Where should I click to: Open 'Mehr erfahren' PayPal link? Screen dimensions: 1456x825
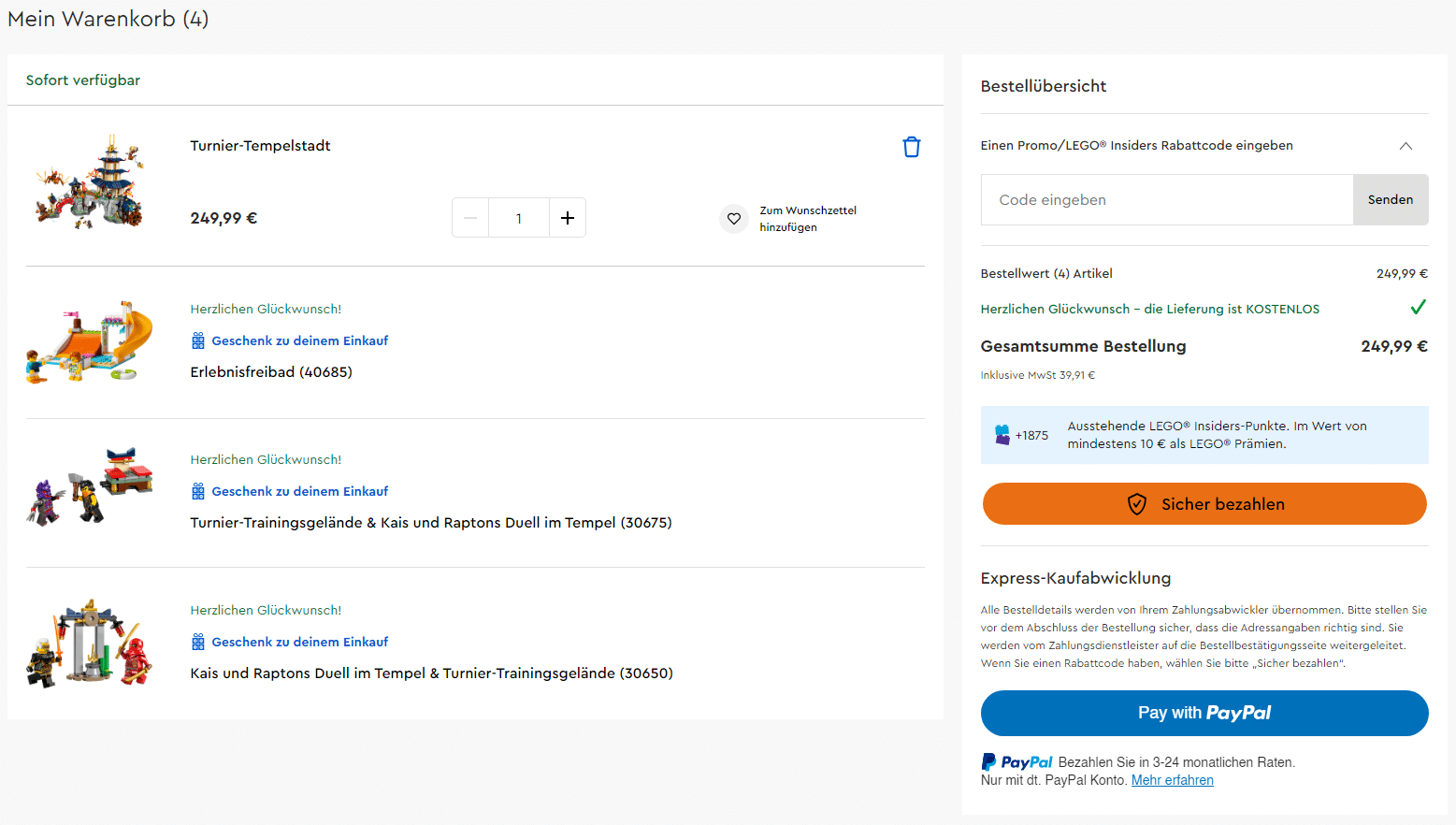pyautogui.click(x=1173, y=780)
